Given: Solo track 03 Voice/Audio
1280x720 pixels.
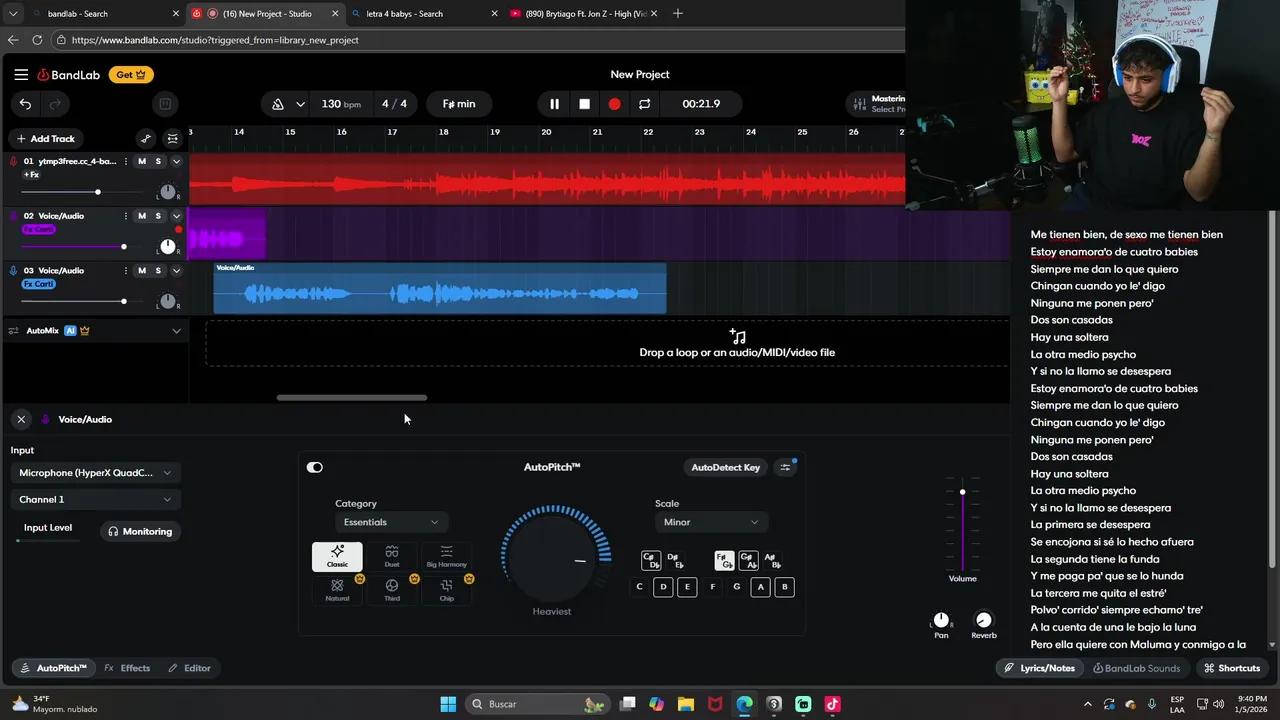Looking at the screenshot, I should [158, 270].
